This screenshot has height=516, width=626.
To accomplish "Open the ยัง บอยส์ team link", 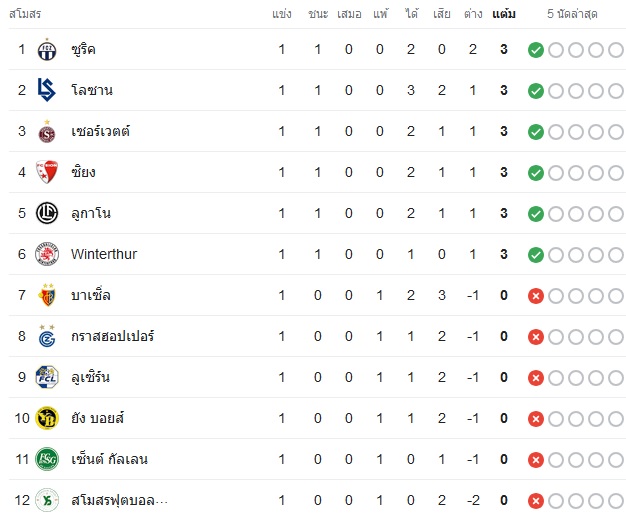I will [97, 418].
